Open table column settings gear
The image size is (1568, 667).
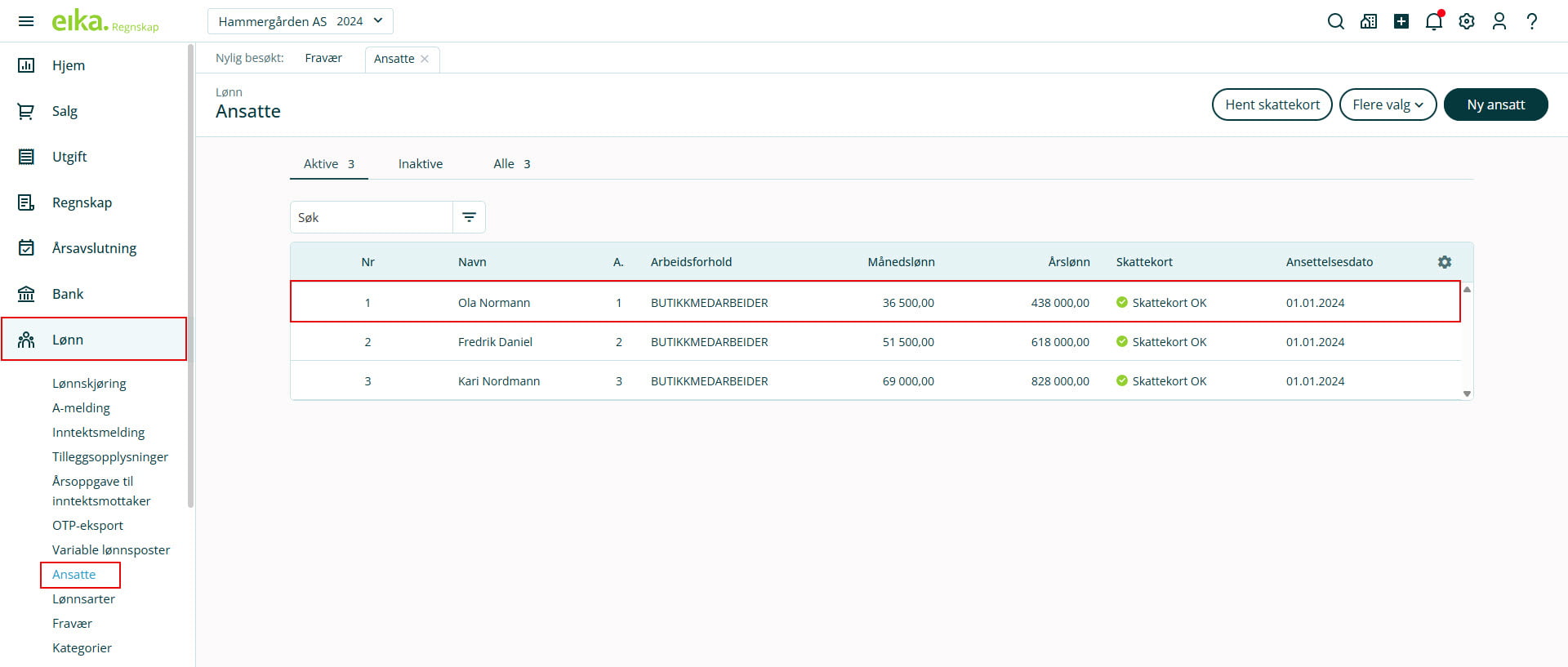click(x=1444, y=262)
